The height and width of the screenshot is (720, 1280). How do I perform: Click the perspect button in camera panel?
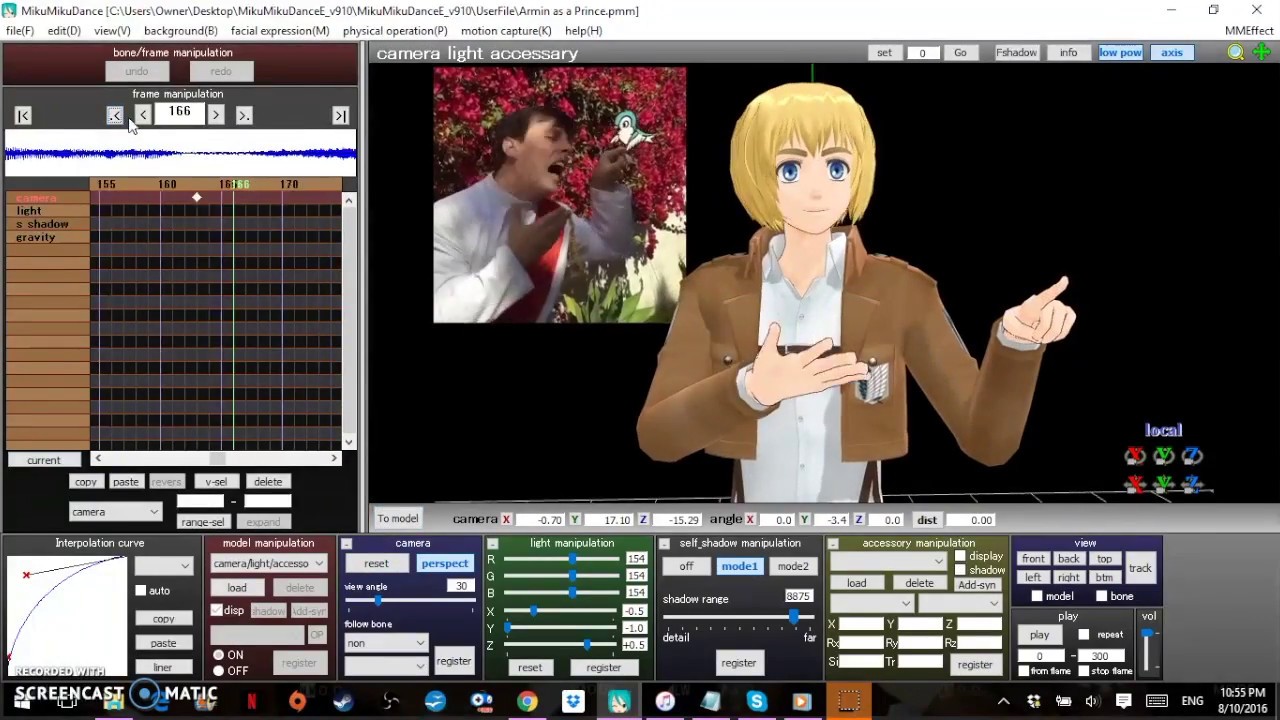point(444,564)
